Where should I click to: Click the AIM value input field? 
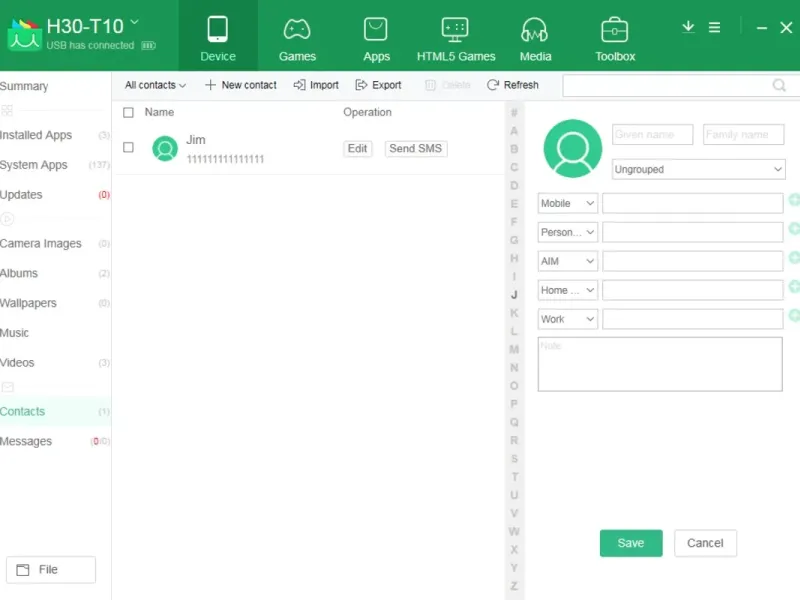pos(692,261)
